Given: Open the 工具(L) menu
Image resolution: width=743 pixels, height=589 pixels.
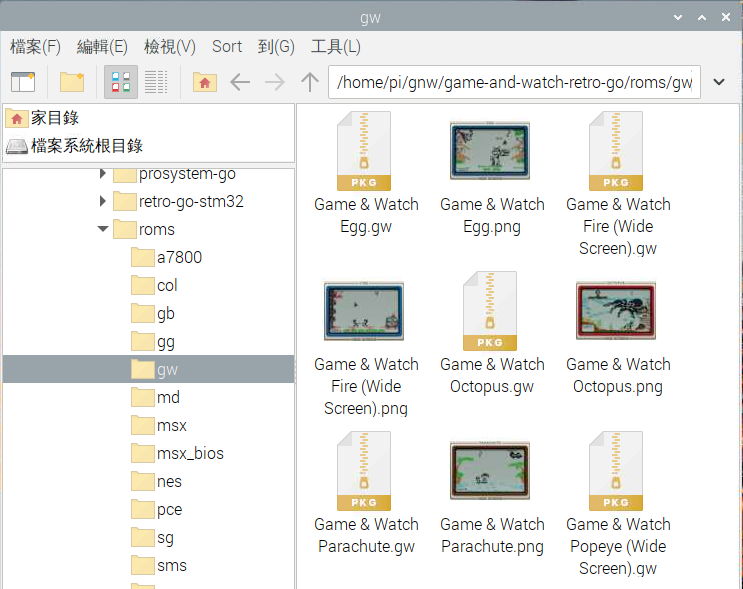Looking at the screenshot, I should click(336, 46).
